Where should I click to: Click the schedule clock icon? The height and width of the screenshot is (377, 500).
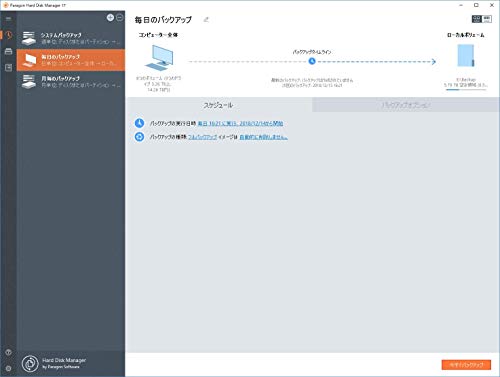[139, 123]
